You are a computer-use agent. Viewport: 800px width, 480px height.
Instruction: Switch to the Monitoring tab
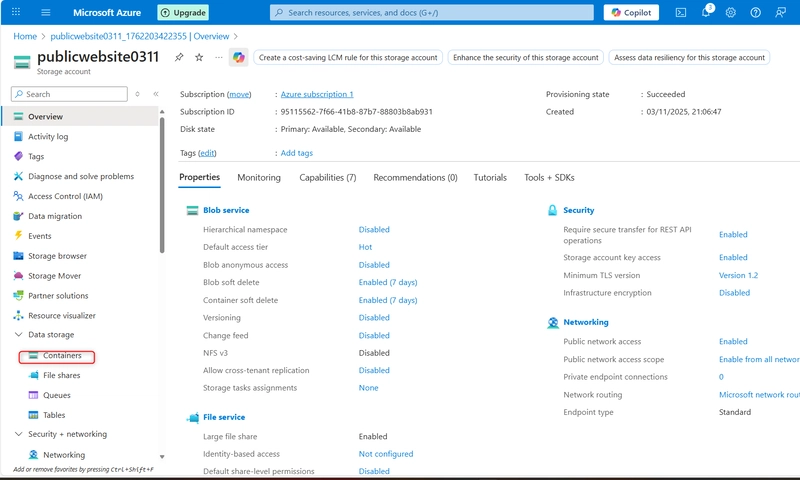pos(259,177)
